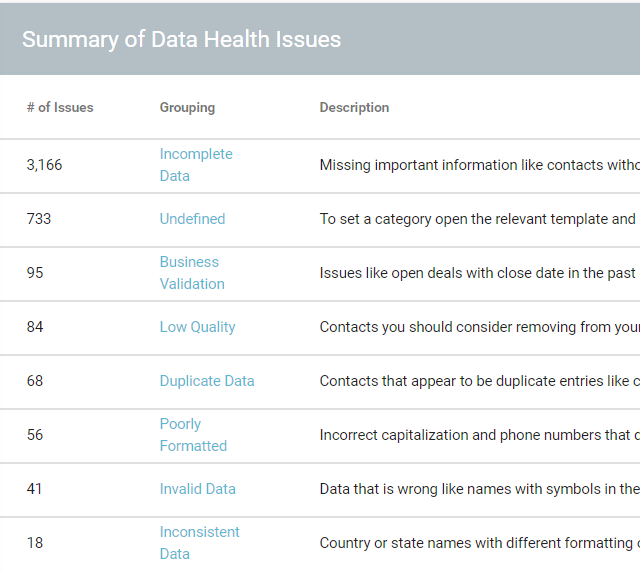Open the Invalid Data grouping link
The height and width of the screenshot is (570, 640).
click(197, 489)
